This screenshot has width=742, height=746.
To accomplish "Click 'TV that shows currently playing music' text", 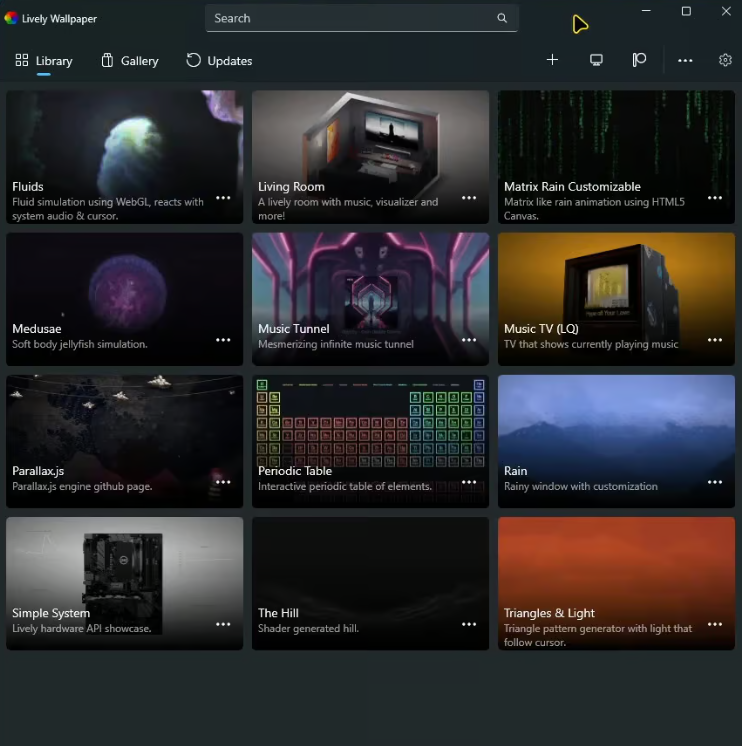I will (x=591, y=344).
